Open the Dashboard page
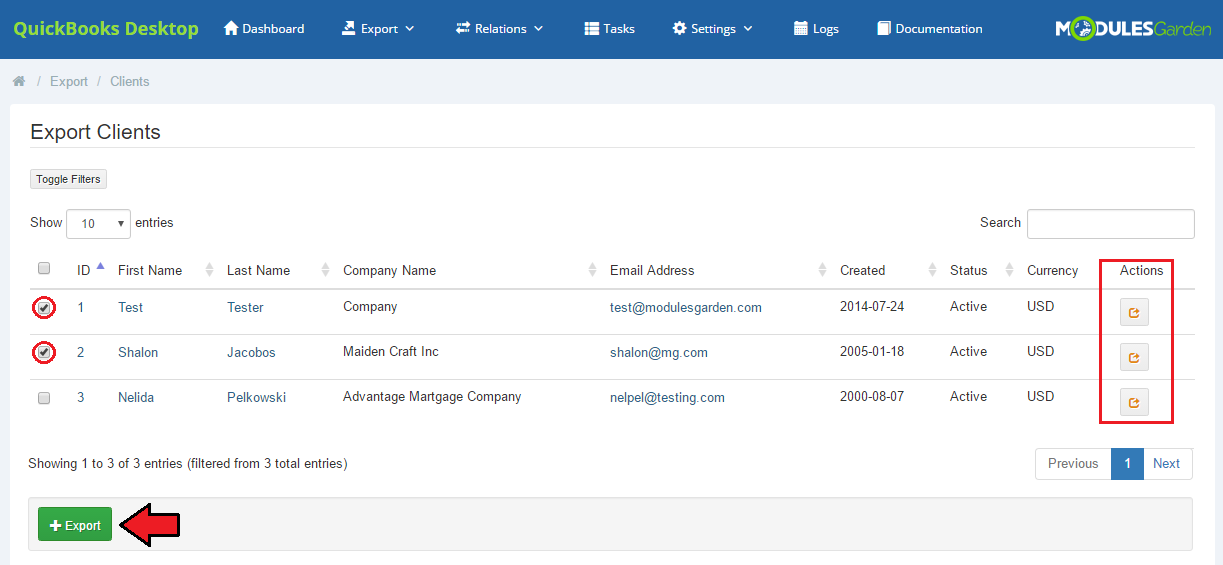 tap(264, 29)
